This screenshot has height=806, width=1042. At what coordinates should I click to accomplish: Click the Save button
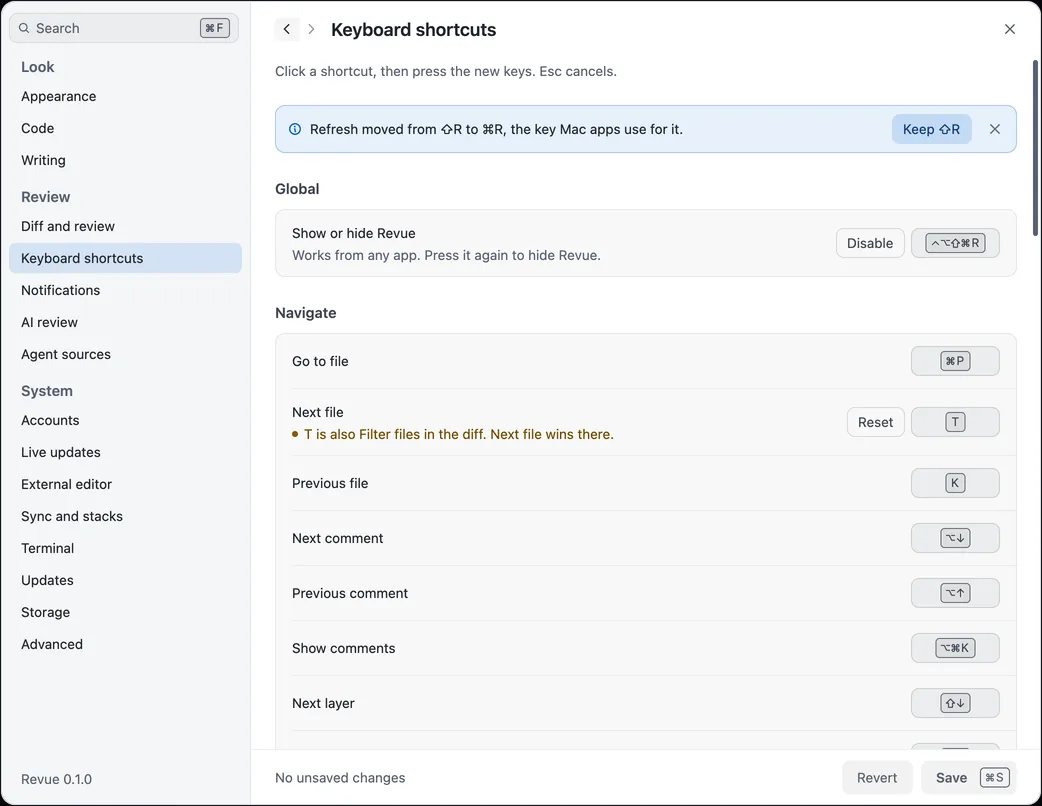pyautogui.click(x=969, y=777)
